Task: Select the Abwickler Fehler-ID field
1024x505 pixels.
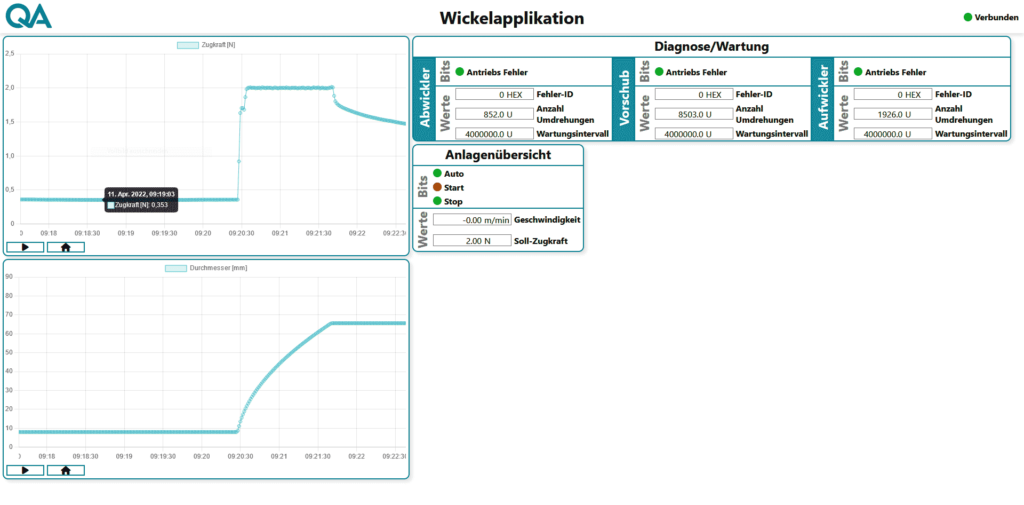Action: pyautogui.click(x=494, y=95)
